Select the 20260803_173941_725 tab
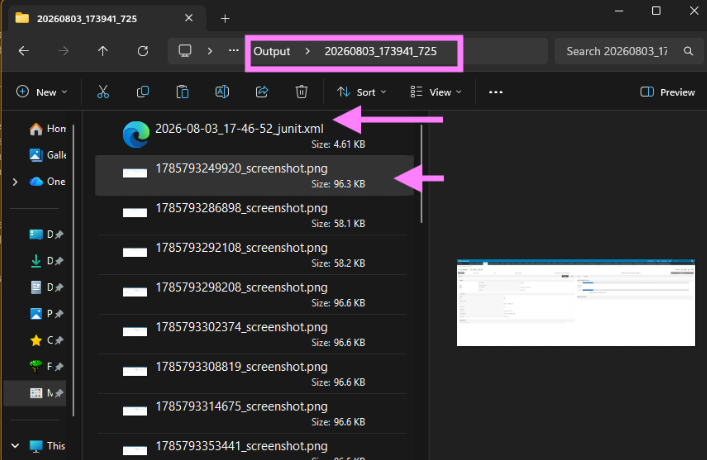 [107, 18]
